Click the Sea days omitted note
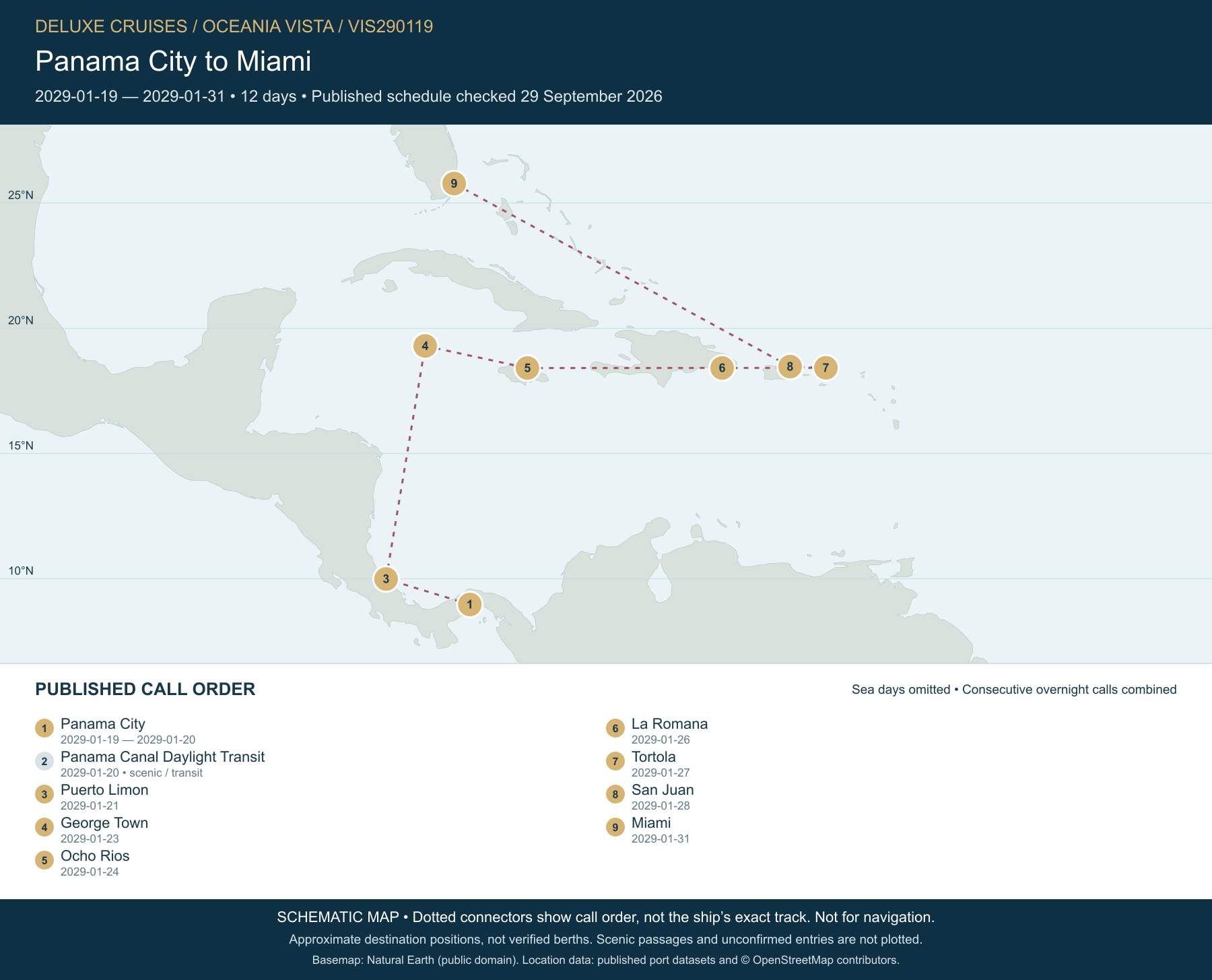 point(1014,690)
